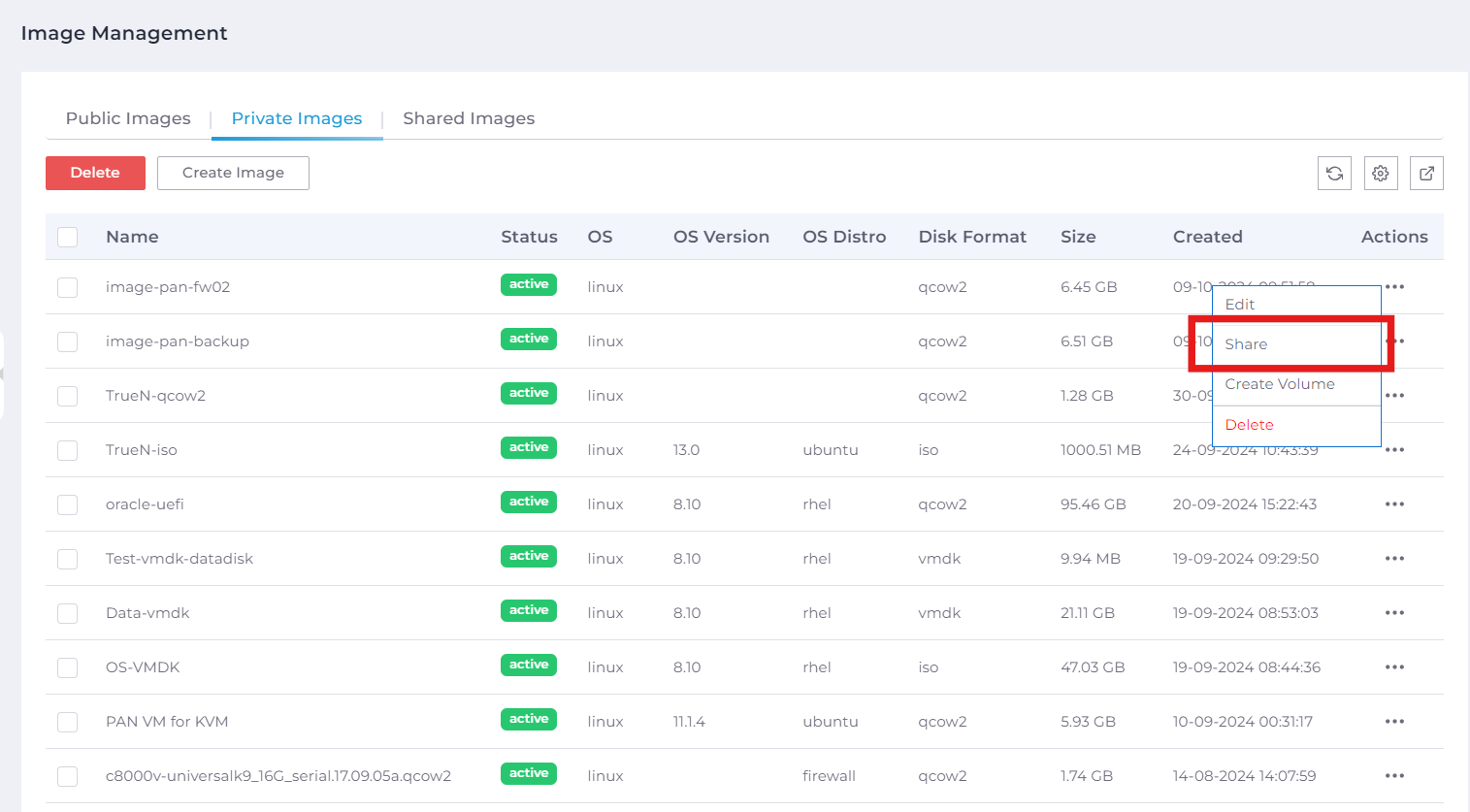Switch to the Shared Images tab
The width and height of the screenshot is (1470, 812).
coord(469,118)
